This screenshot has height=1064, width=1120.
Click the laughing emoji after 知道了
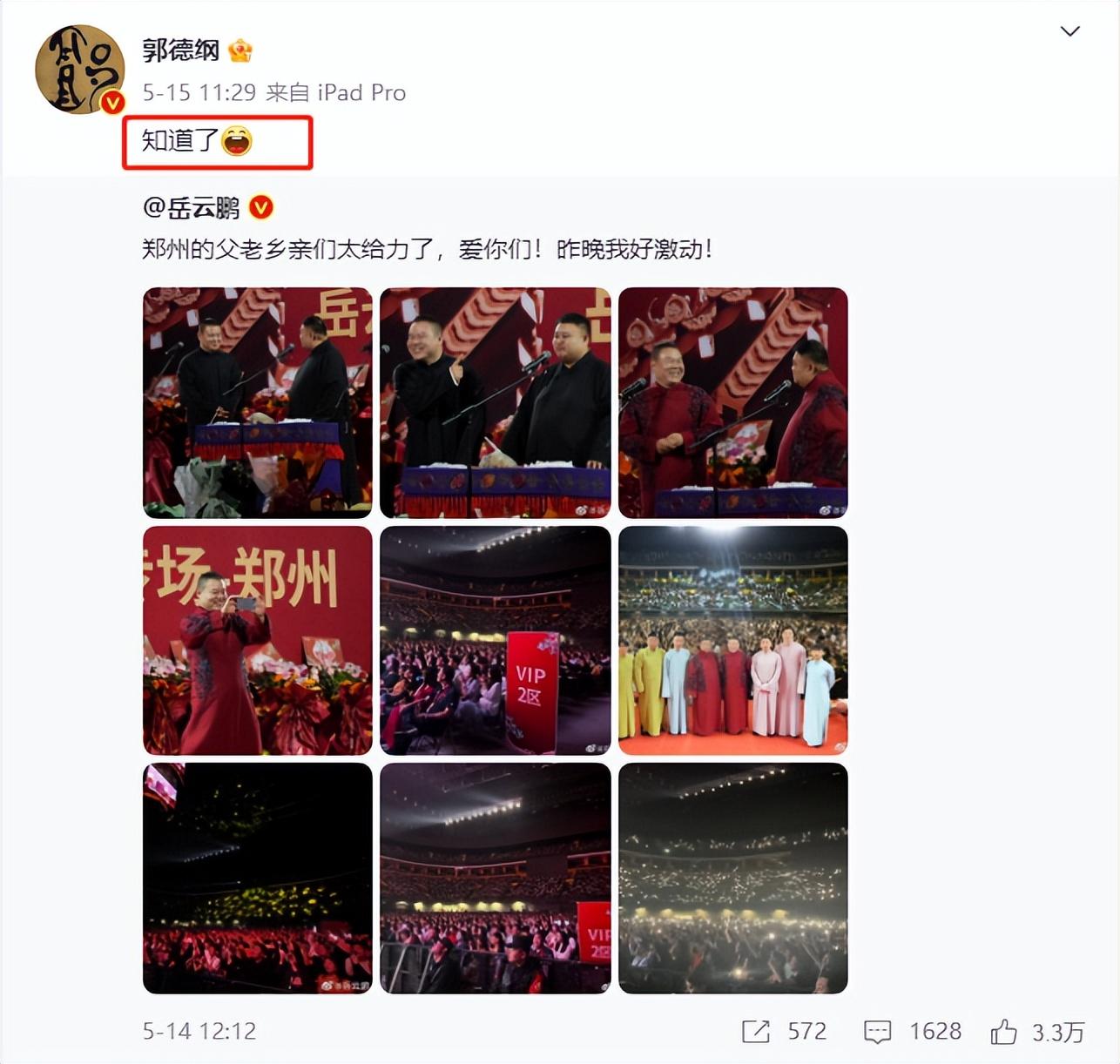click(237, 140)
